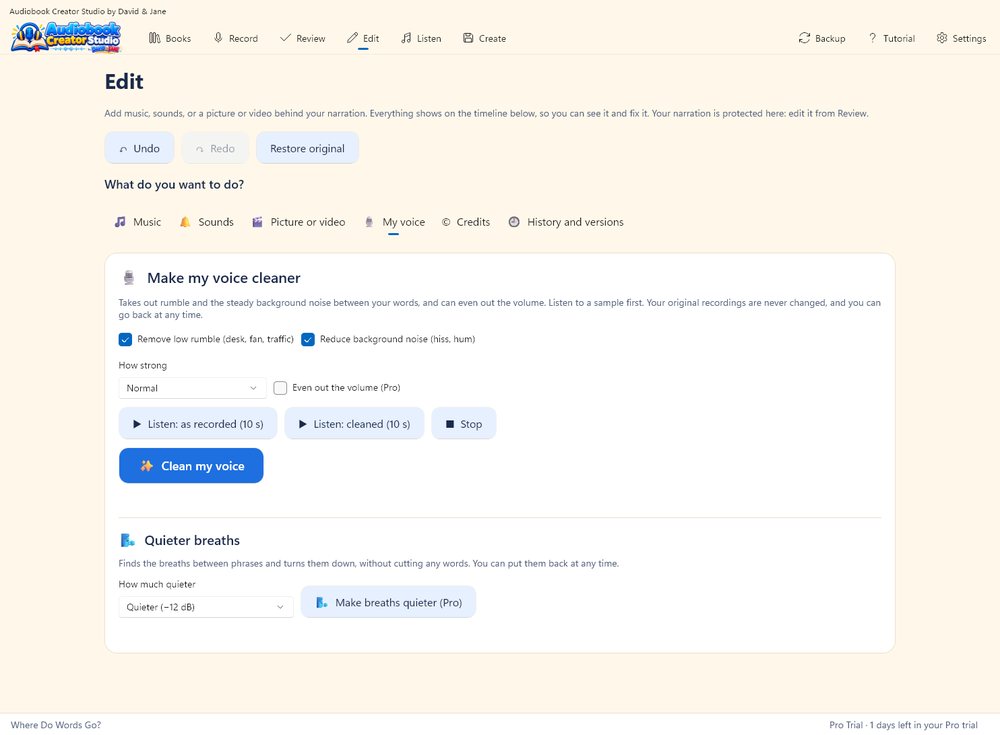Image resolution: width=1000 pixels, height=735 pixels.
Task: Restore the original narration
Action: click(x=307, y=148)
